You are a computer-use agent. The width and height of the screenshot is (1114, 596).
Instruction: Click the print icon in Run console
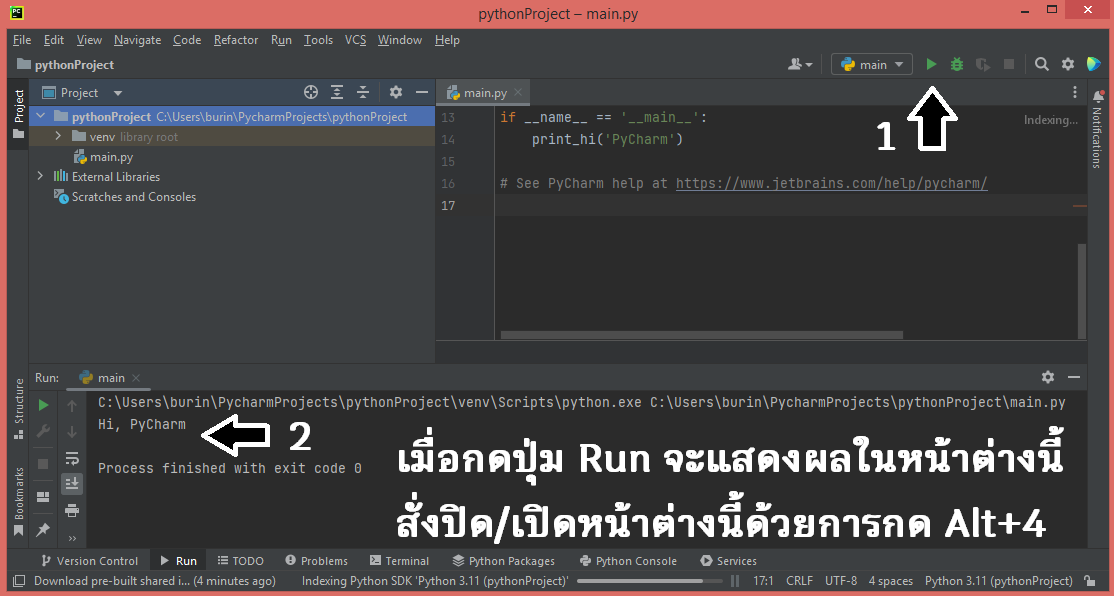(x=72, y=510)
